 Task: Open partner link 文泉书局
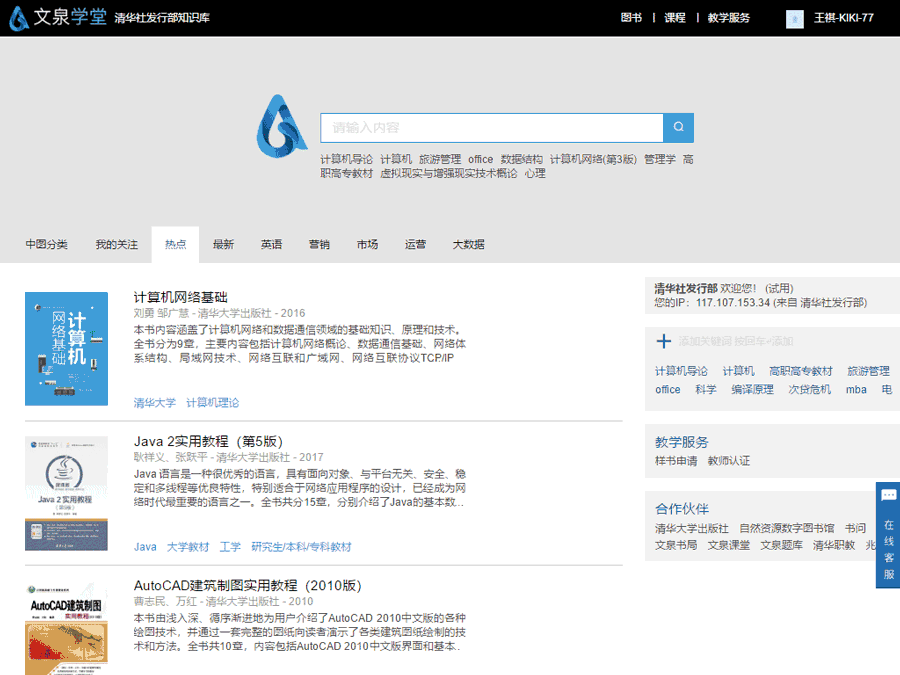[676, 545]
